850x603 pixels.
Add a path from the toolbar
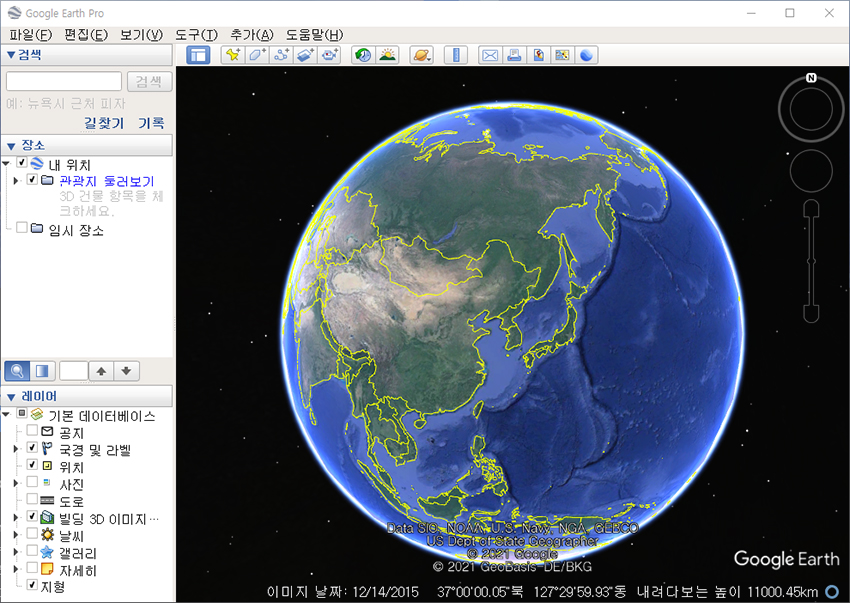(281, 55)
